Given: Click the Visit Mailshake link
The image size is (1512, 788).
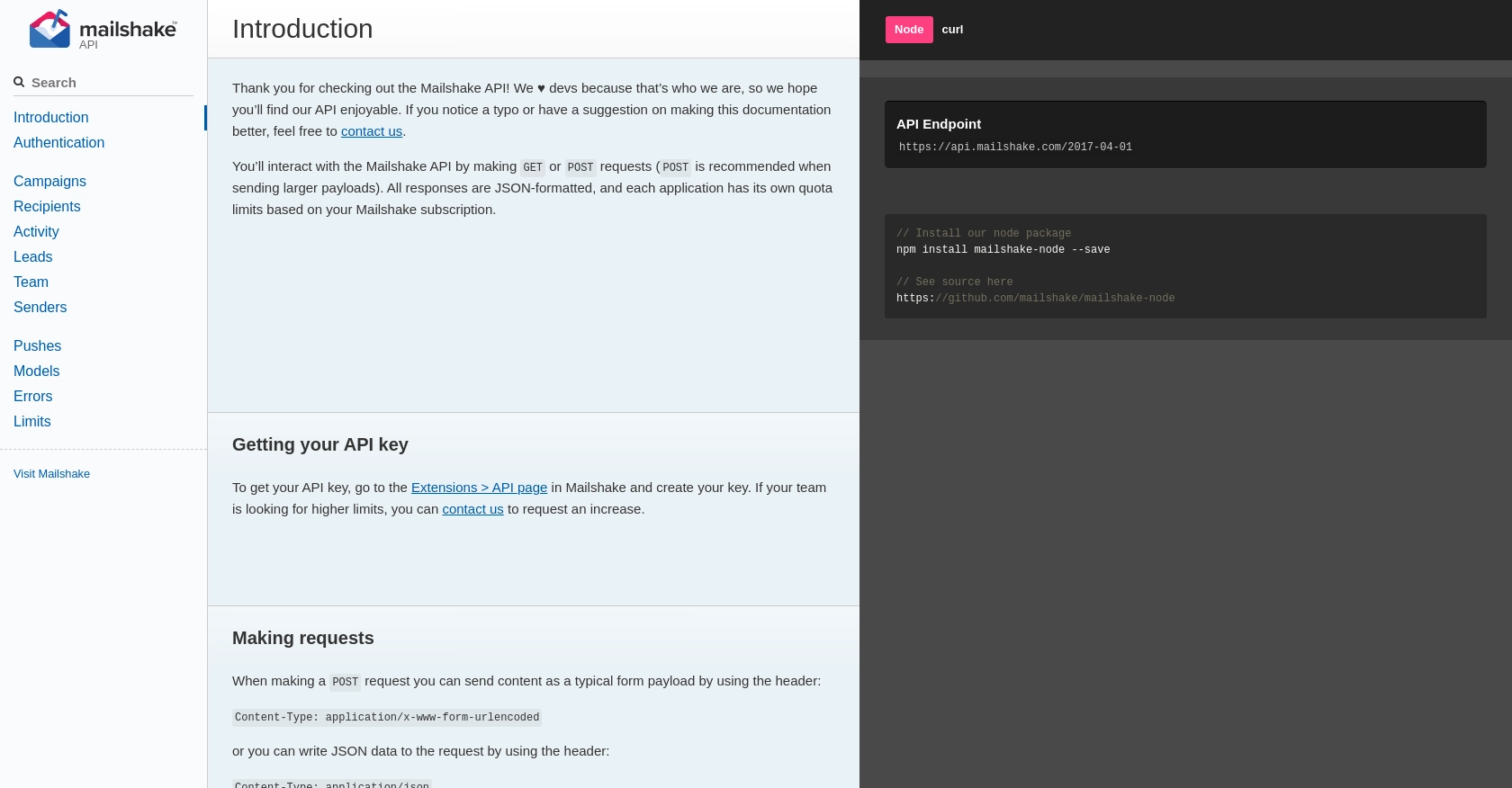Looking at the screenshot, I should tap(52, 474).
